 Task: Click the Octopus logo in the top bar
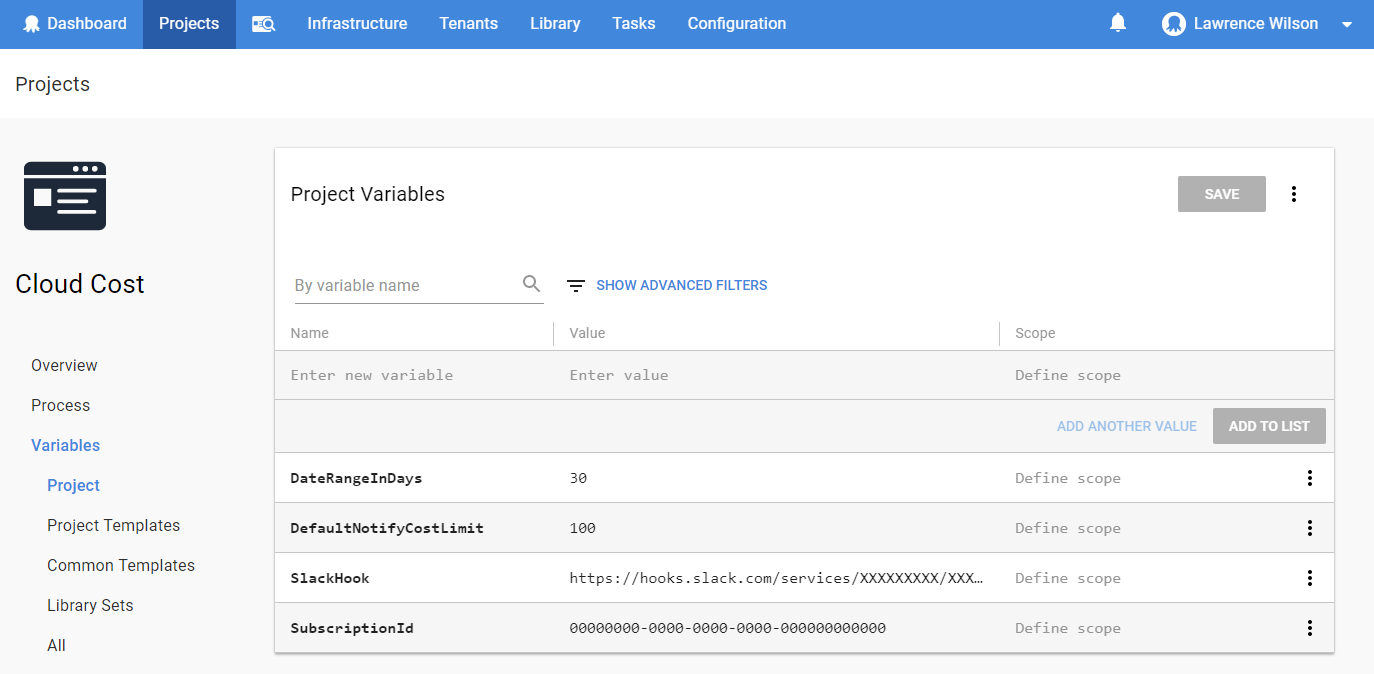tap(29, 23)
